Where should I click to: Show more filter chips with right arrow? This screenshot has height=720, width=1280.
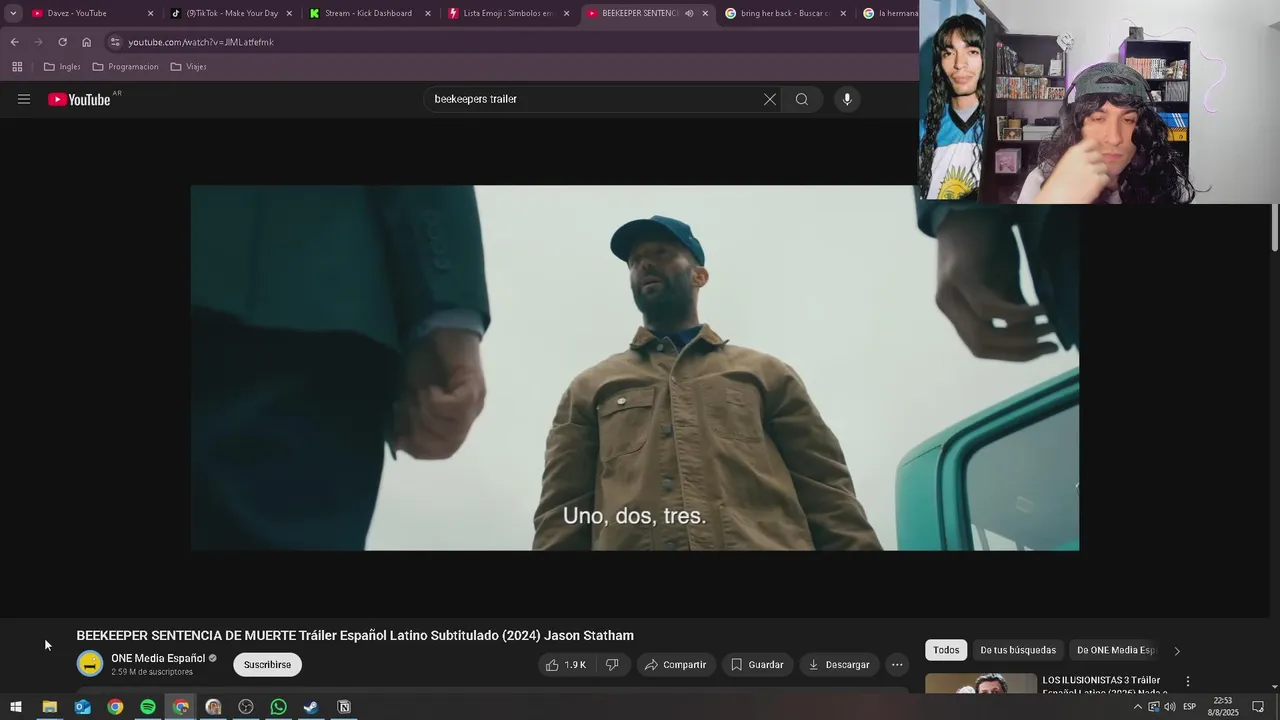pos(1177,651)
